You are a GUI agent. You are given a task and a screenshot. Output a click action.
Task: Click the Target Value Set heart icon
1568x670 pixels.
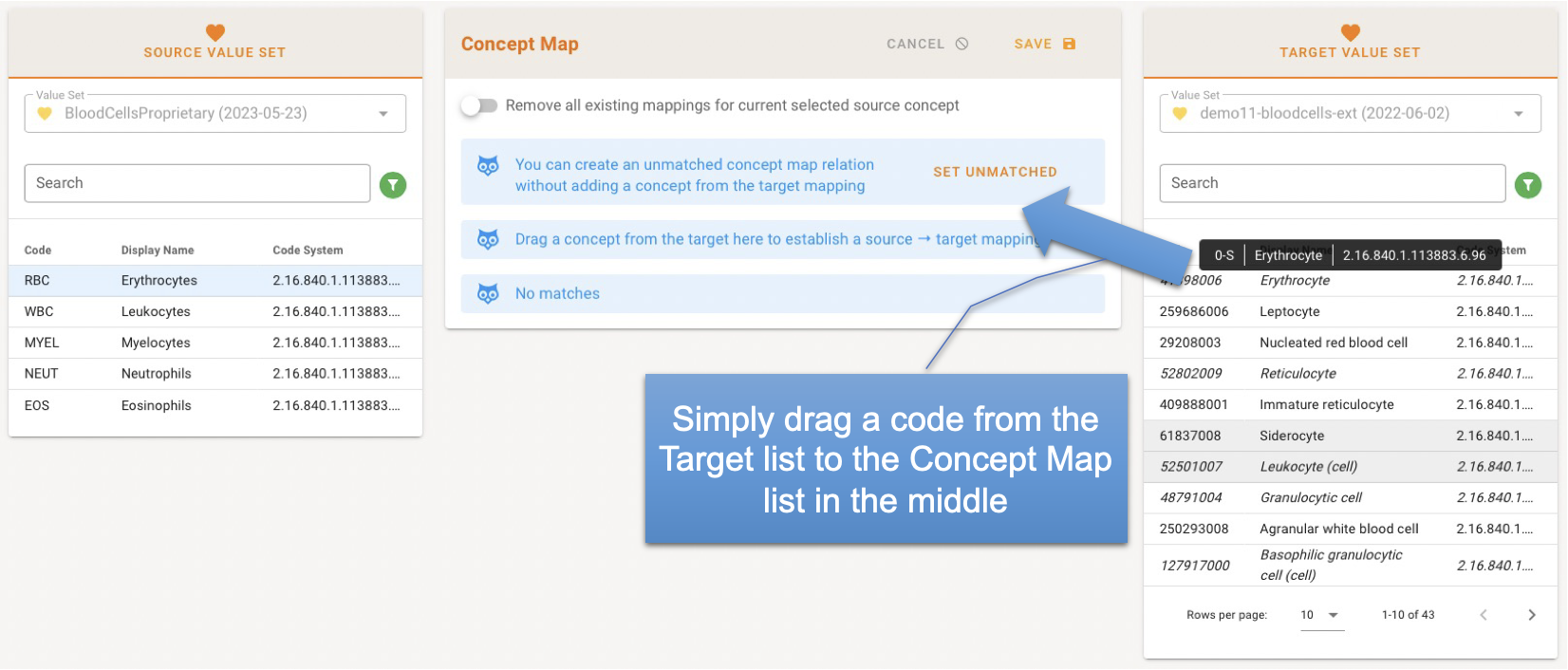click(x=1350, y=32)
